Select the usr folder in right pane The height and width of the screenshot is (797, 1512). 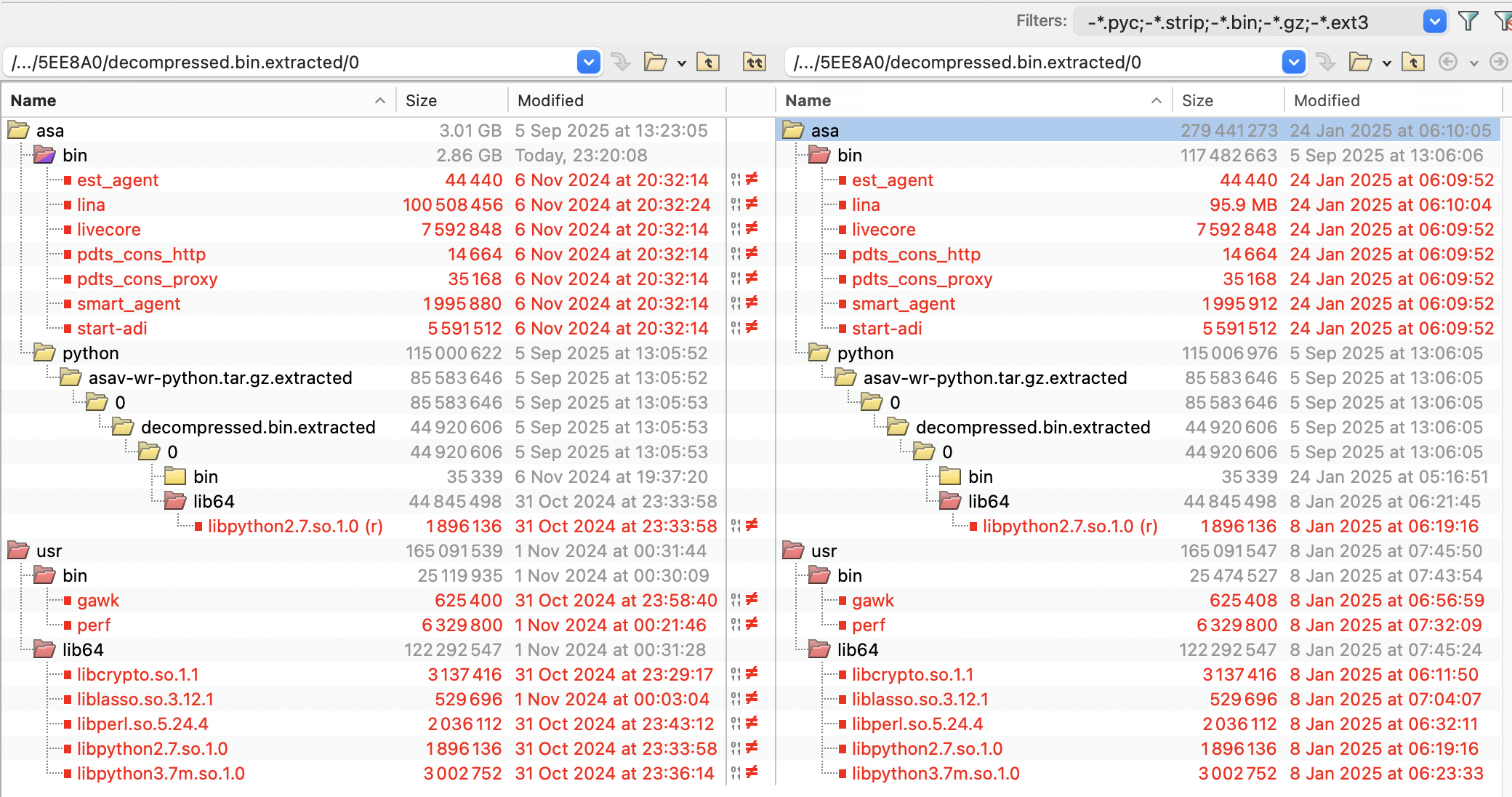point(824,551)
